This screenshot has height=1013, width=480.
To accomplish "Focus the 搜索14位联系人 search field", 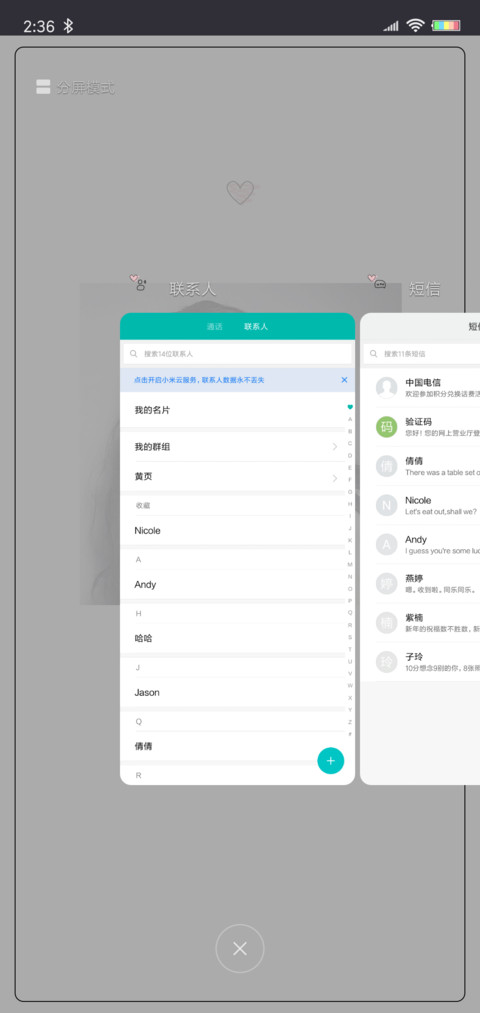I will coord(237,354).
